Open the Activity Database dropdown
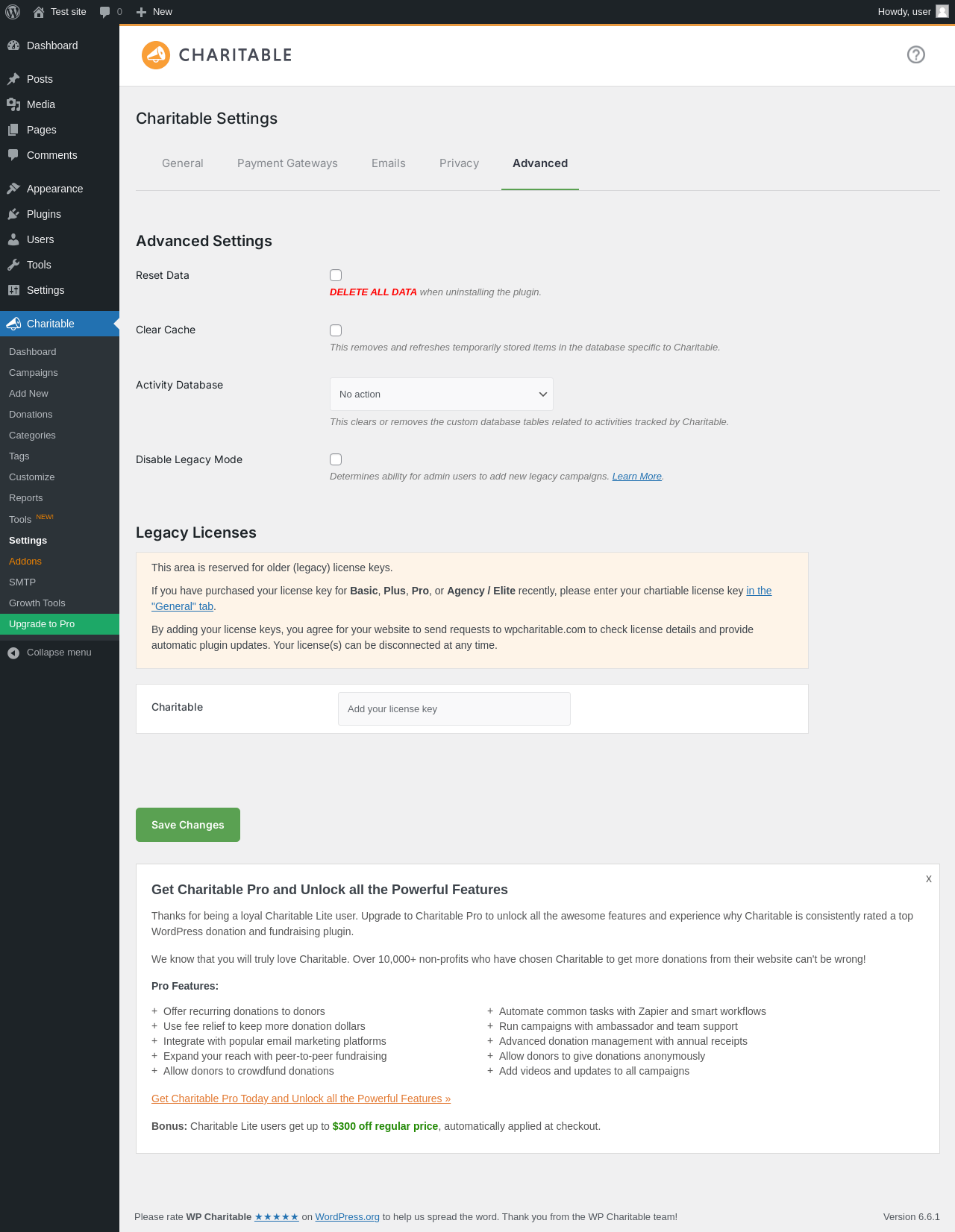The height and width of the screenshot is (1232, 955). [442, 394]
